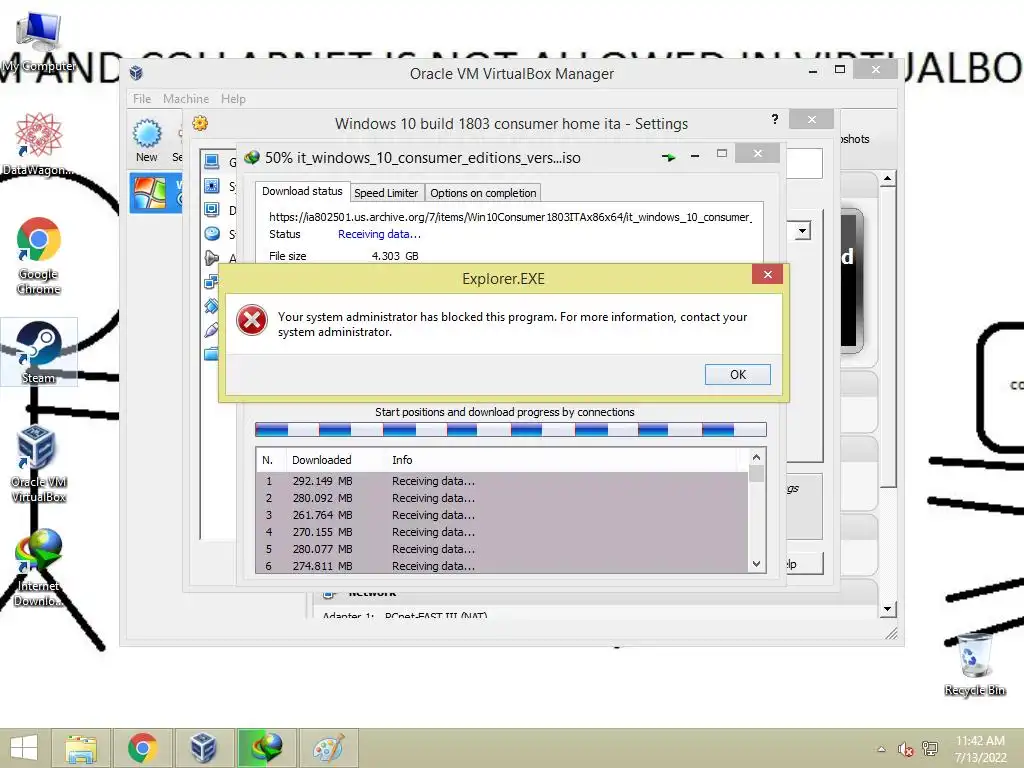
Task: Click the network icon in system tray
Action: 929,749
